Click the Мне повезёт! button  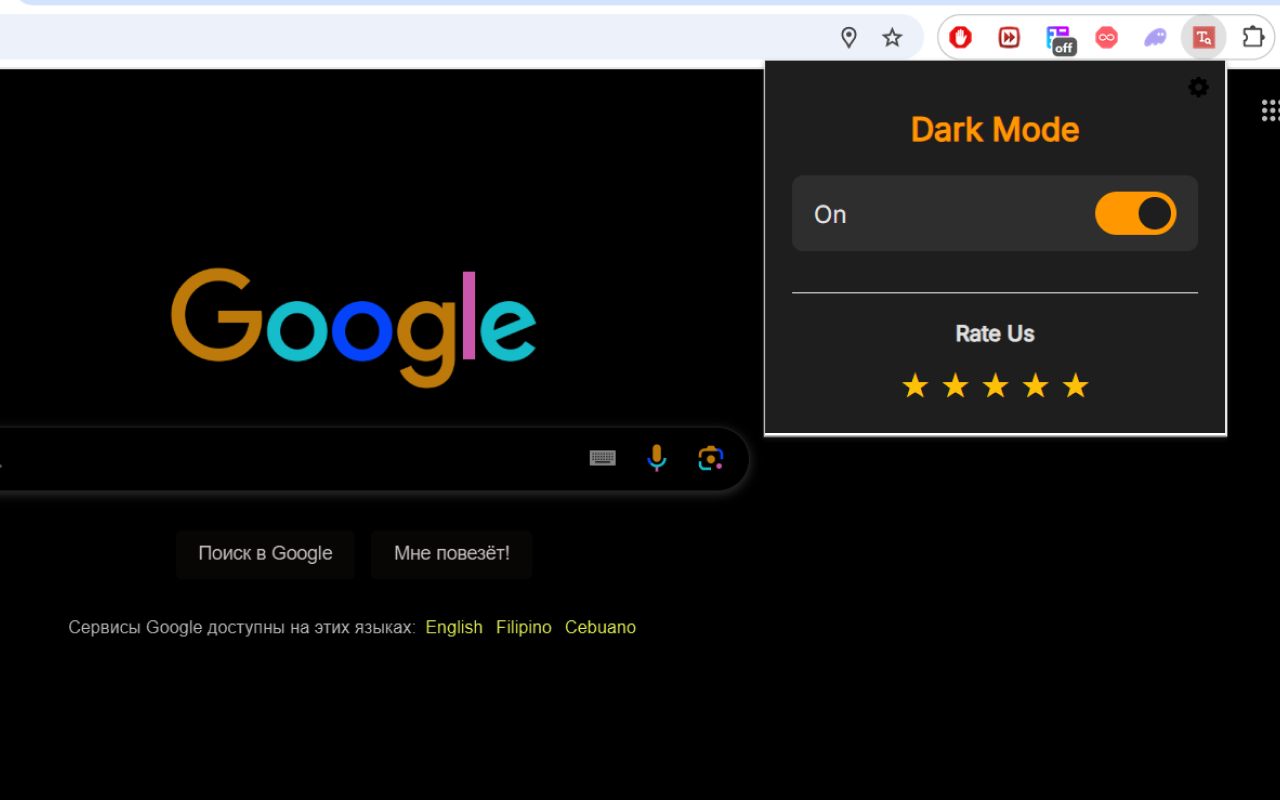(x=451, y=554)
